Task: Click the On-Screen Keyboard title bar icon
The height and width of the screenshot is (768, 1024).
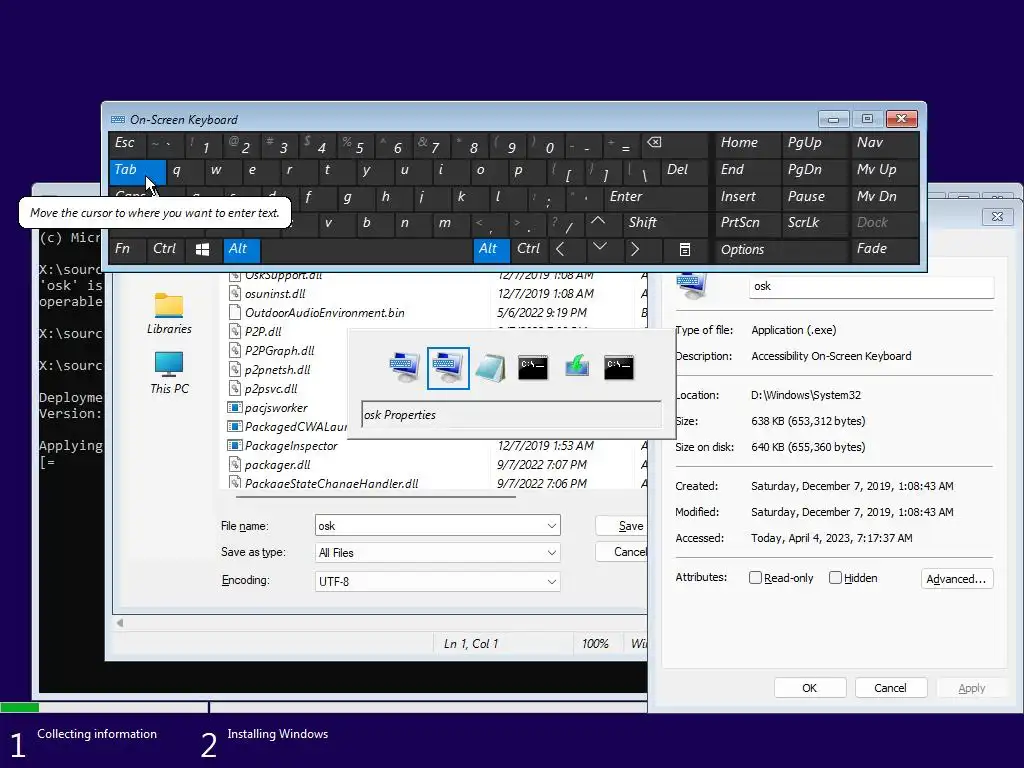Action: tap(118, 120)
